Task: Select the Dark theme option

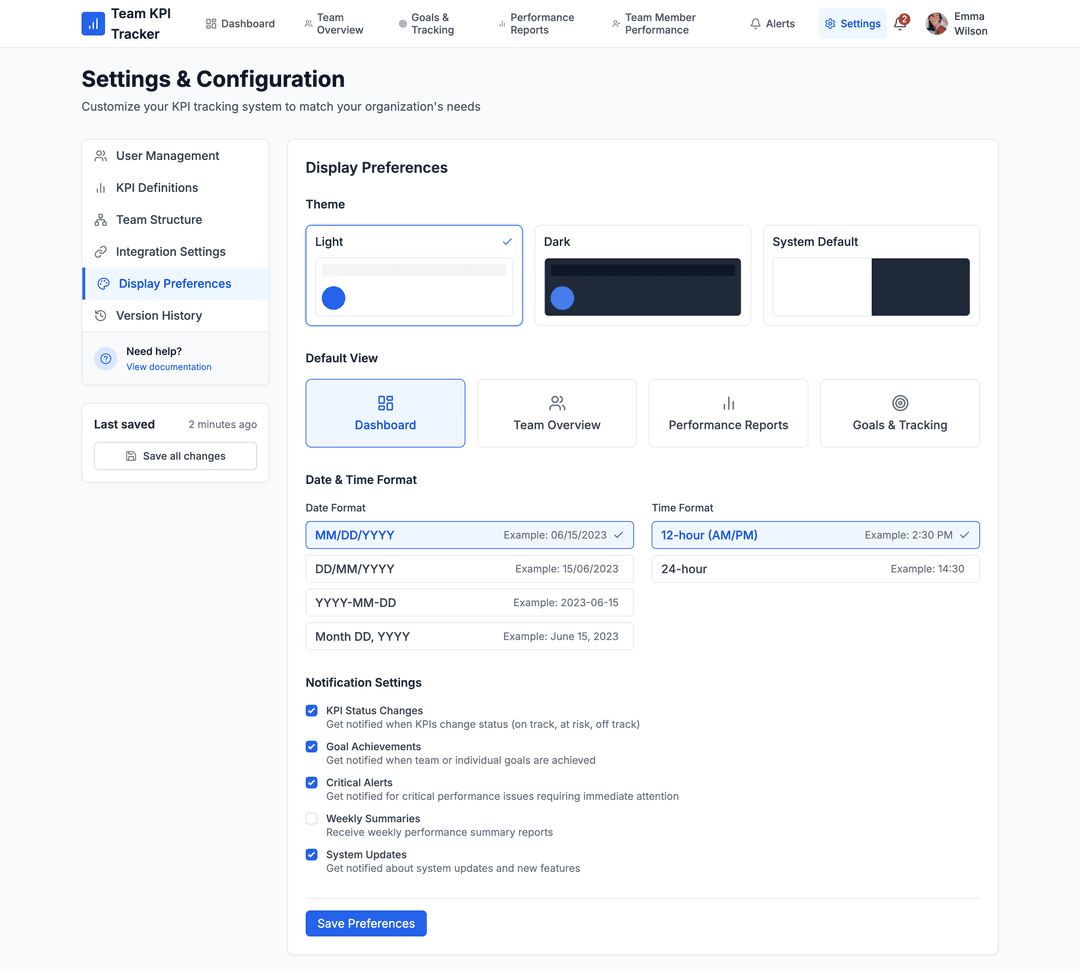Action: 642,275
